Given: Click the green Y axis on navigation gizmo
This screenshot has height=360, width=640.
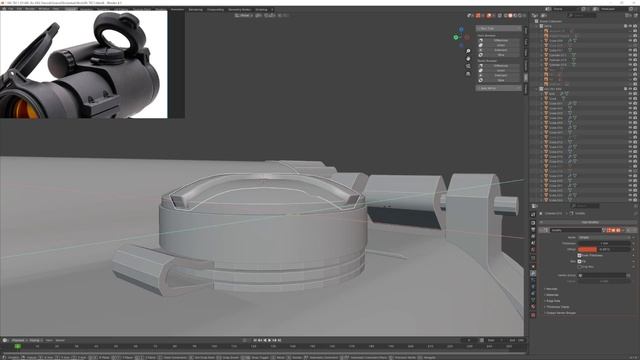Looking at the screenshot, I should [456, 37].
